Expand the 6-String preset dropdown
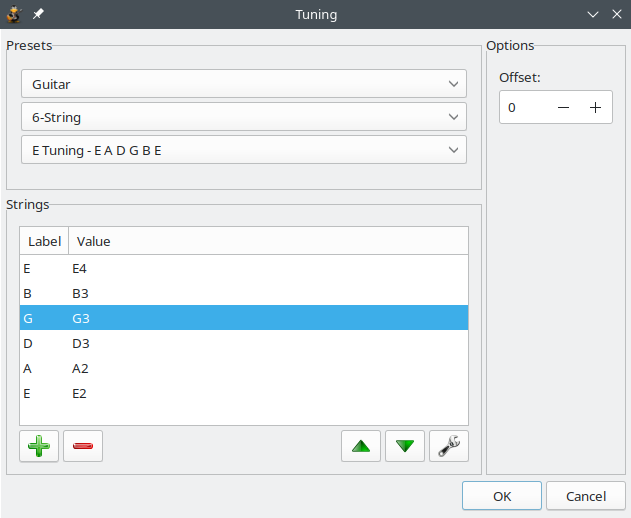The width and height of the screenshot is (631, 518). pyautogui.click(x=243, y=117)
